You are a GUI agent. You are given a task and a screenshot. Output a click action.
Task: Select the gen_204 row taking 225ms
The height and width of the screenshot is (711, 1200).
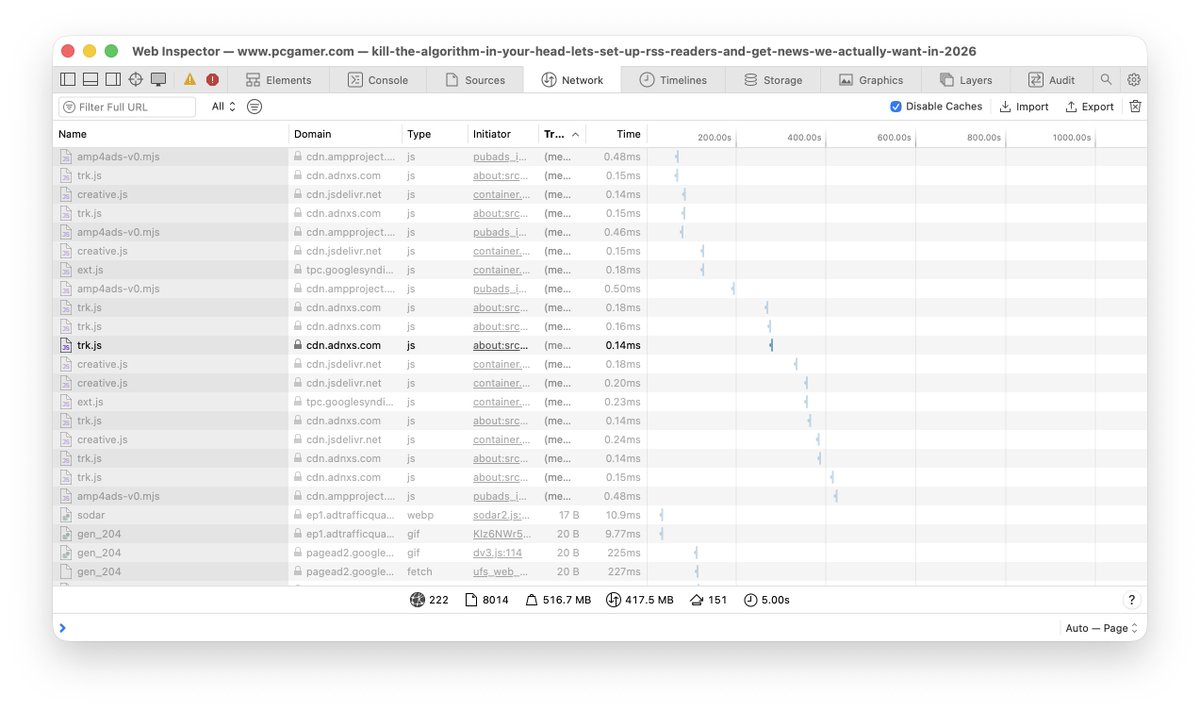600,553
